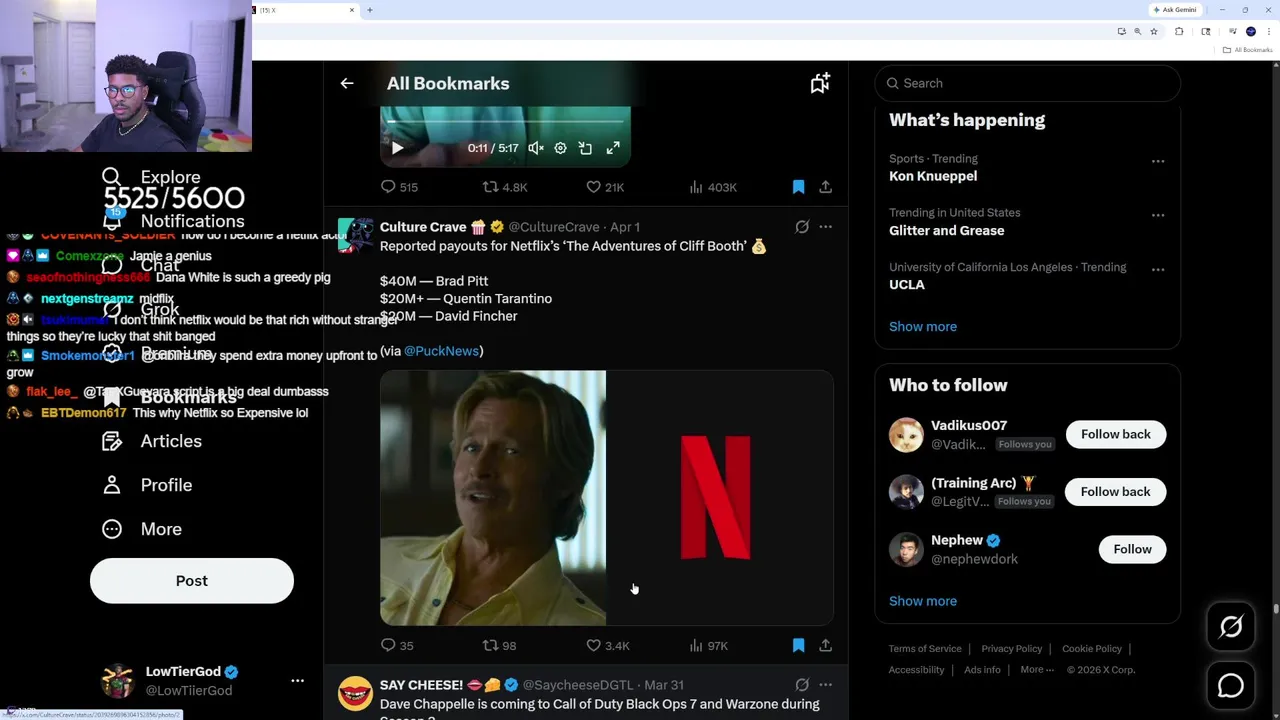Open more options for UCLA trend
Viewport: 1280px width, 720px height.
click(x=1157, y=269)
